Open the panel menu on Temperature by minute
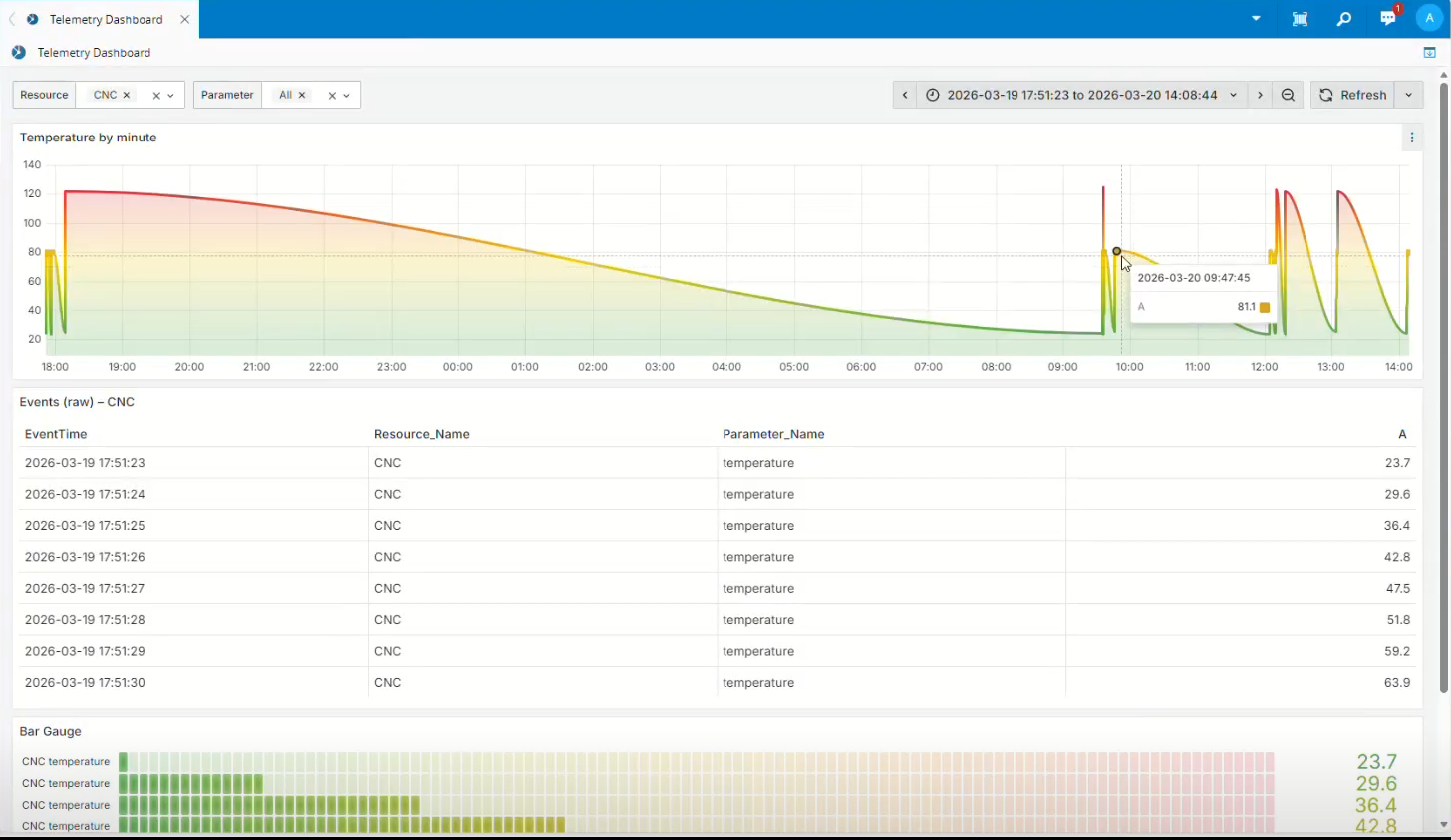Viewport: 1451px width, 840px height. point(1412,138)
